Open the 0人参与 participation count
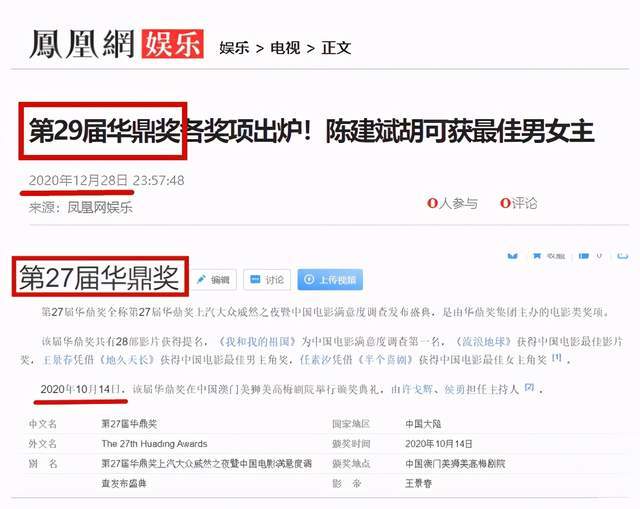Image resolution: width=640 pixels, height=509 pixels. (452, 203)
